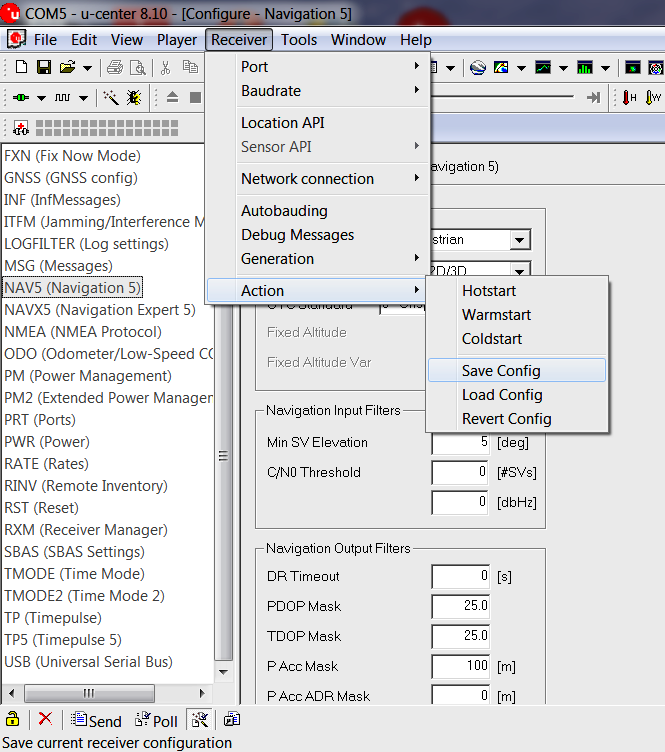Click the Copy icon in toolbar
665x752 pixels.
190,67
